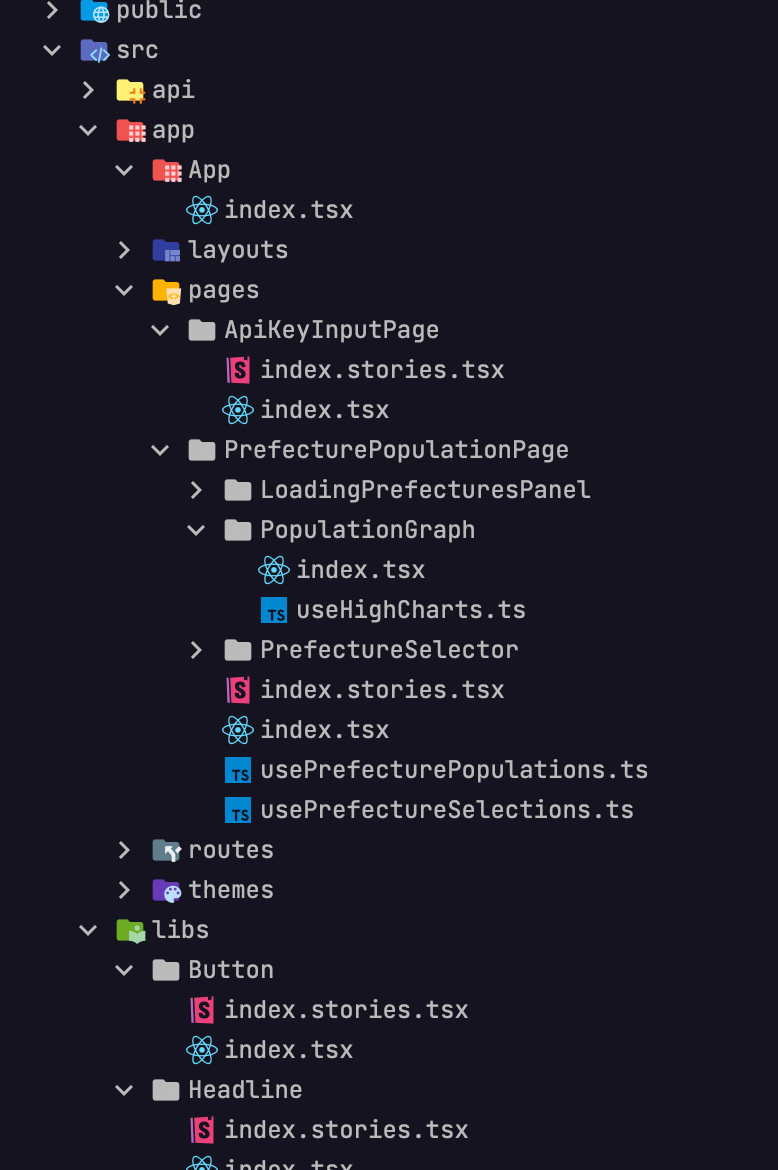Click the Storybook icon in ApiKeyInputPage
Viewport: 778px width, 1170px height.
(x=238, y=369)
